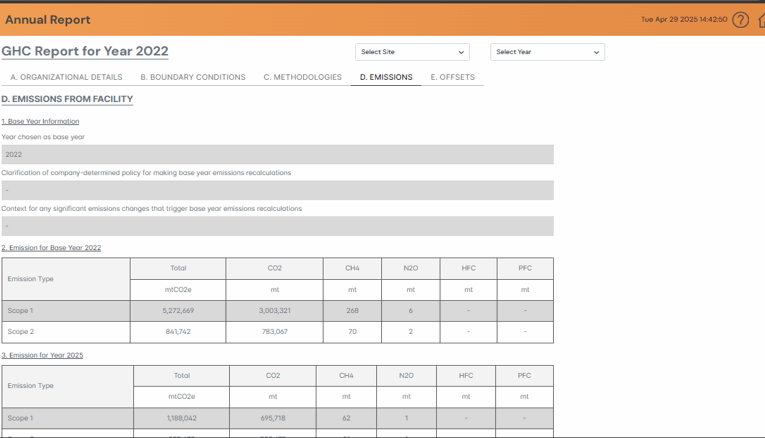Expand the Select Year dropdown
The height and width of the screenshot is (438, 765).
point(547,52)
